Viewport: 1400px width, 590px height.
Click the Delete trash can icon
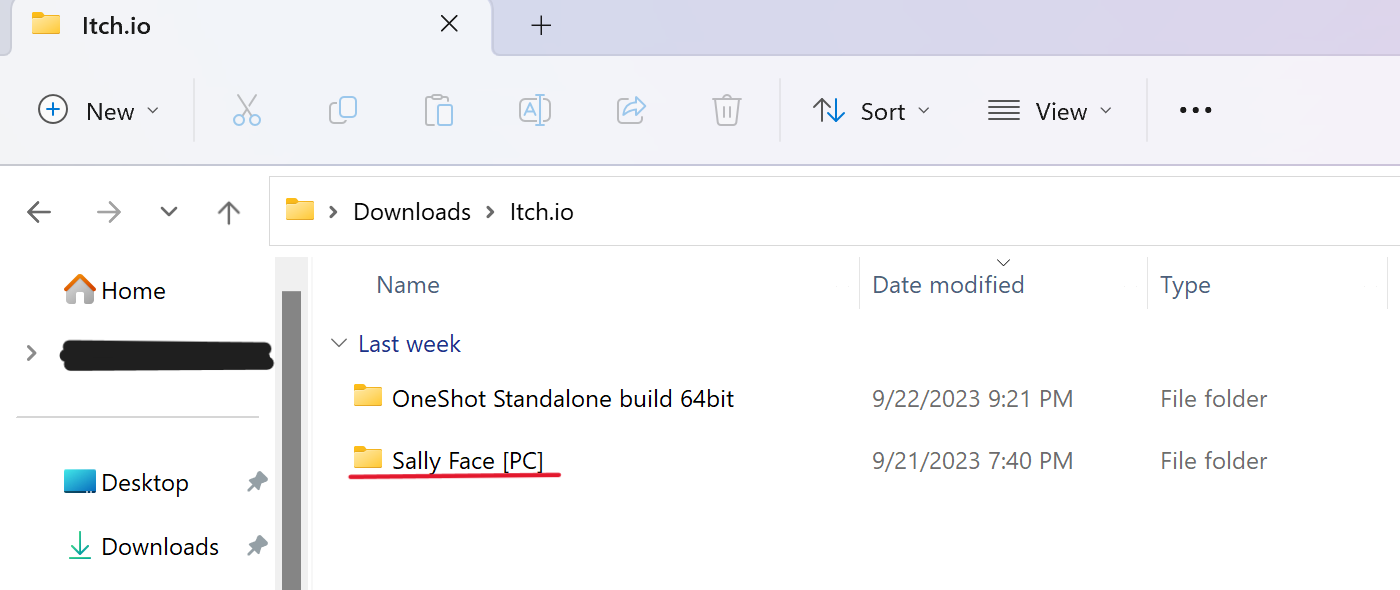[727, 110]
